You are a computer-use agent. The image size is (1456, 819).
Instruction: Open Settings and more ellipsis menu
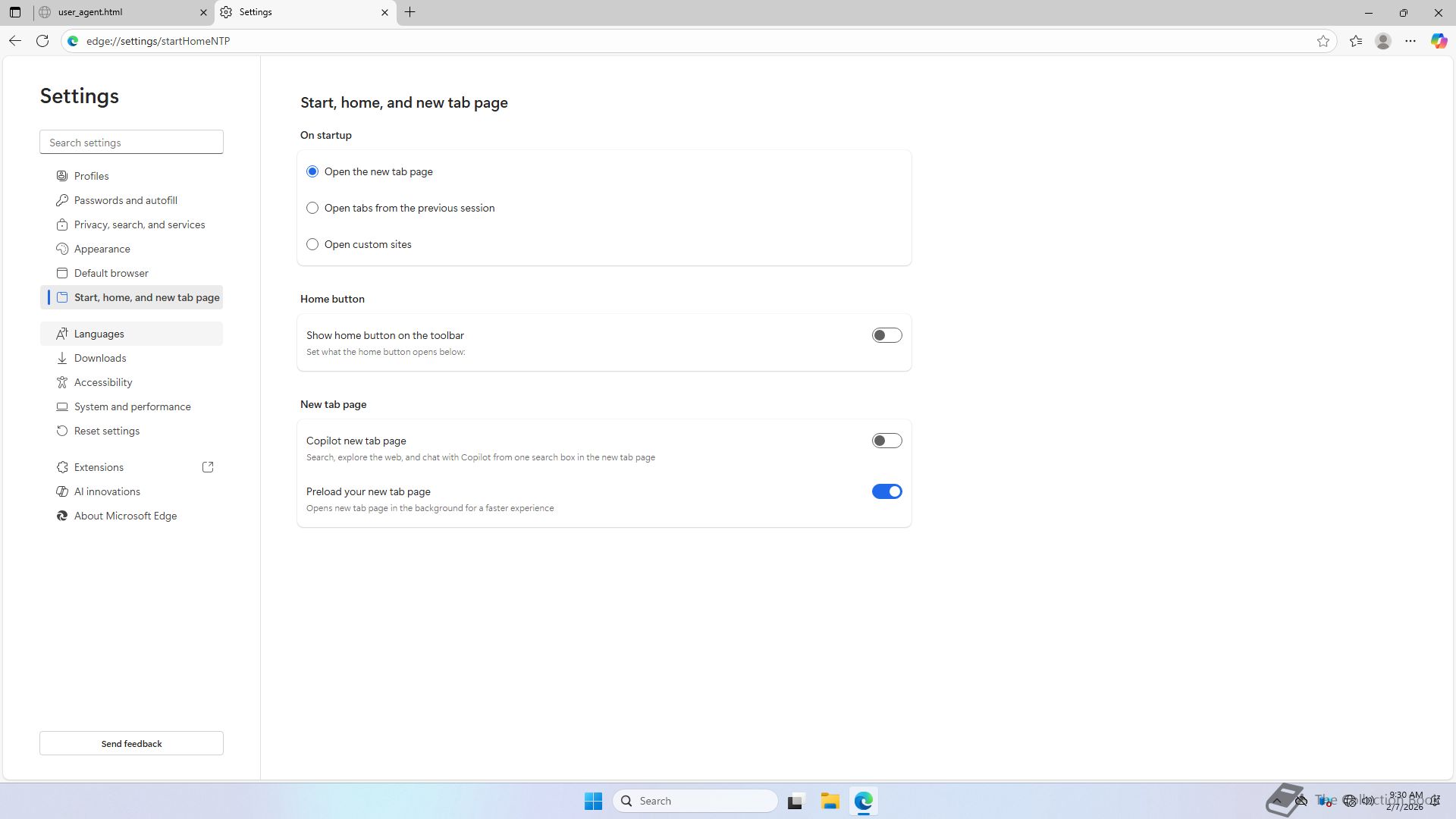[1410, 41]
